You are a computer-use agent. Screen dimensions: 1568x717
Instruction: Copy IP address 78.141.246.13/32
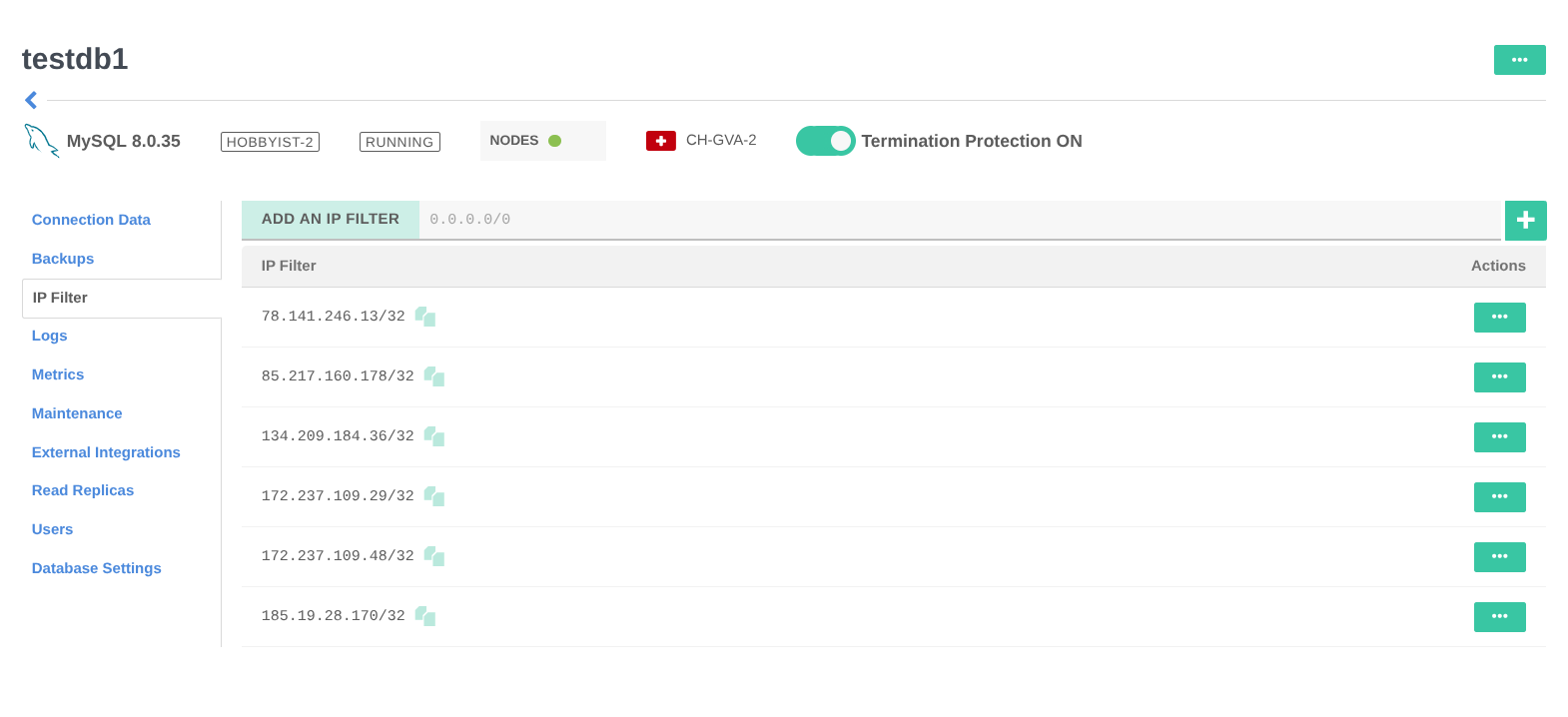(x=425, y=317)
